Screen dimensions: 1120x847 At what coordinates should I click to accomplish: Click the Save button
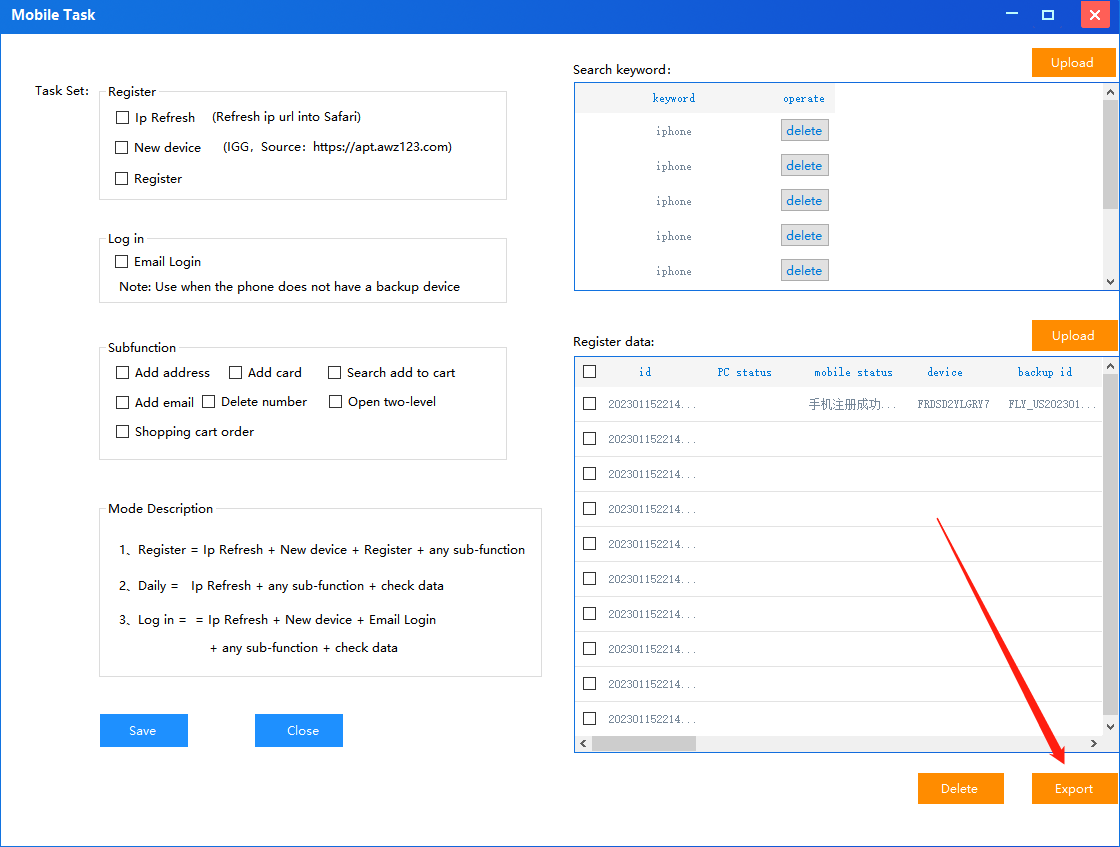coord(144,731)
